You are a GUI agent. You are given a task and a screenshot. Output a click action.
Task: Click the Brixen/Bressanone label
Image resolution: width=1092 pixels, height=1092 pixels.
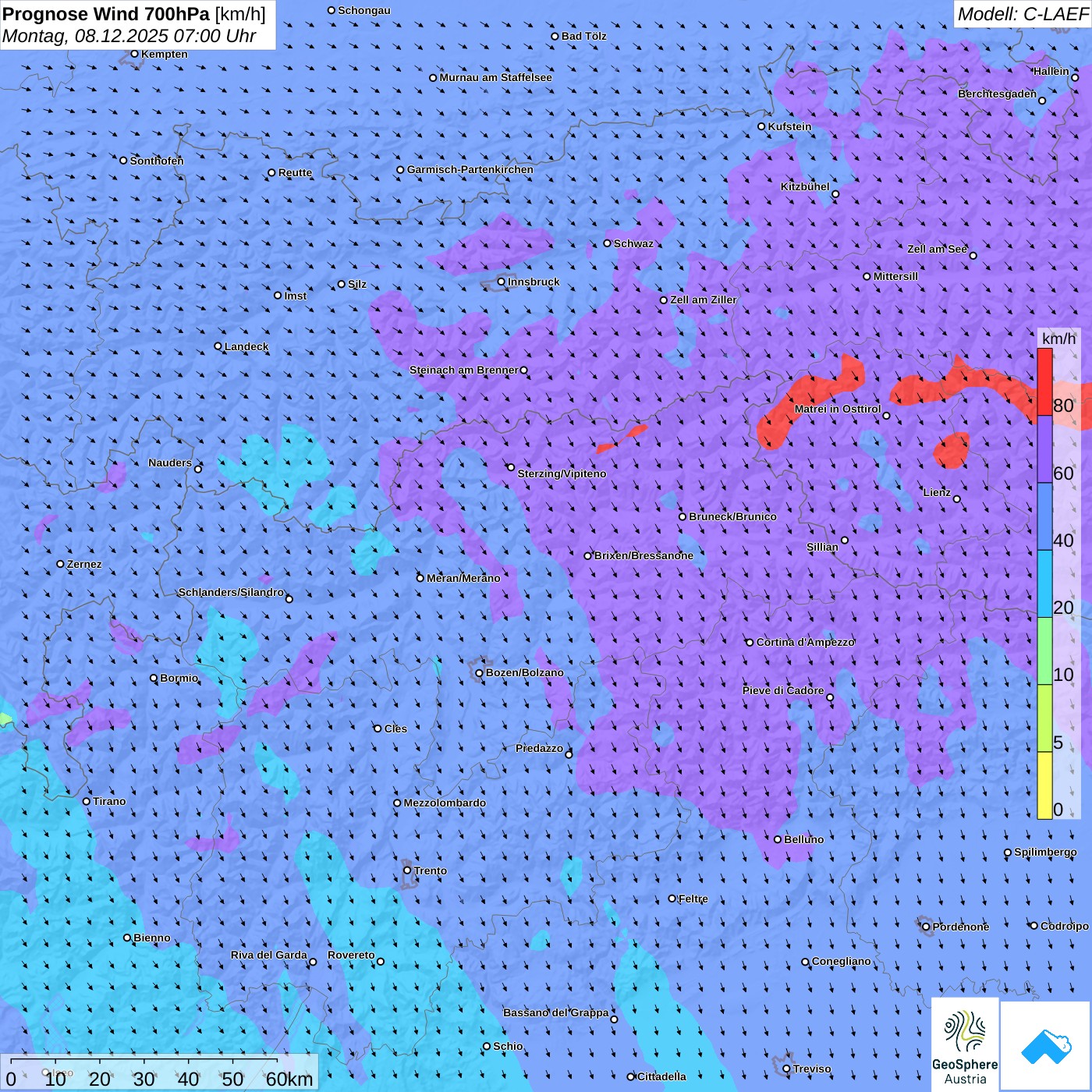coord(643,555)
